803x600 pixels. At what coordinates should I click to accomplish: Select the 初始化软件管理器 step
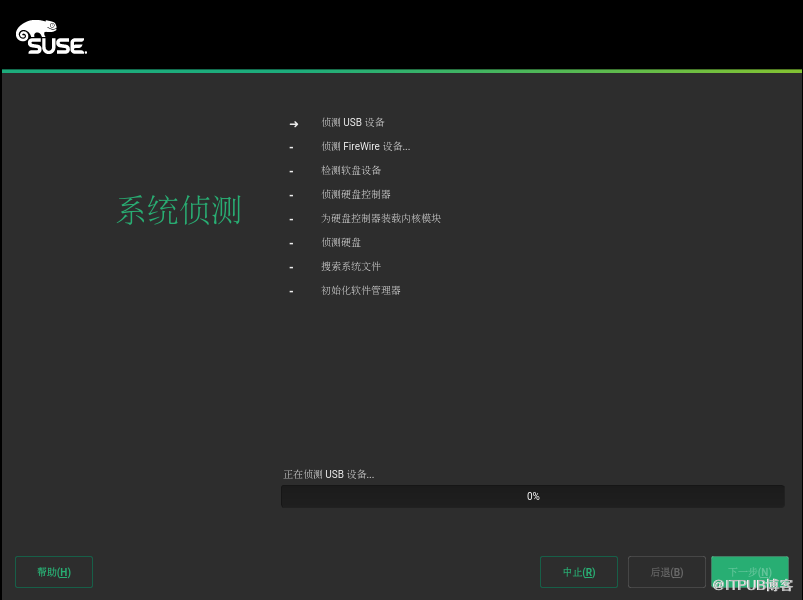click(361, 291)
